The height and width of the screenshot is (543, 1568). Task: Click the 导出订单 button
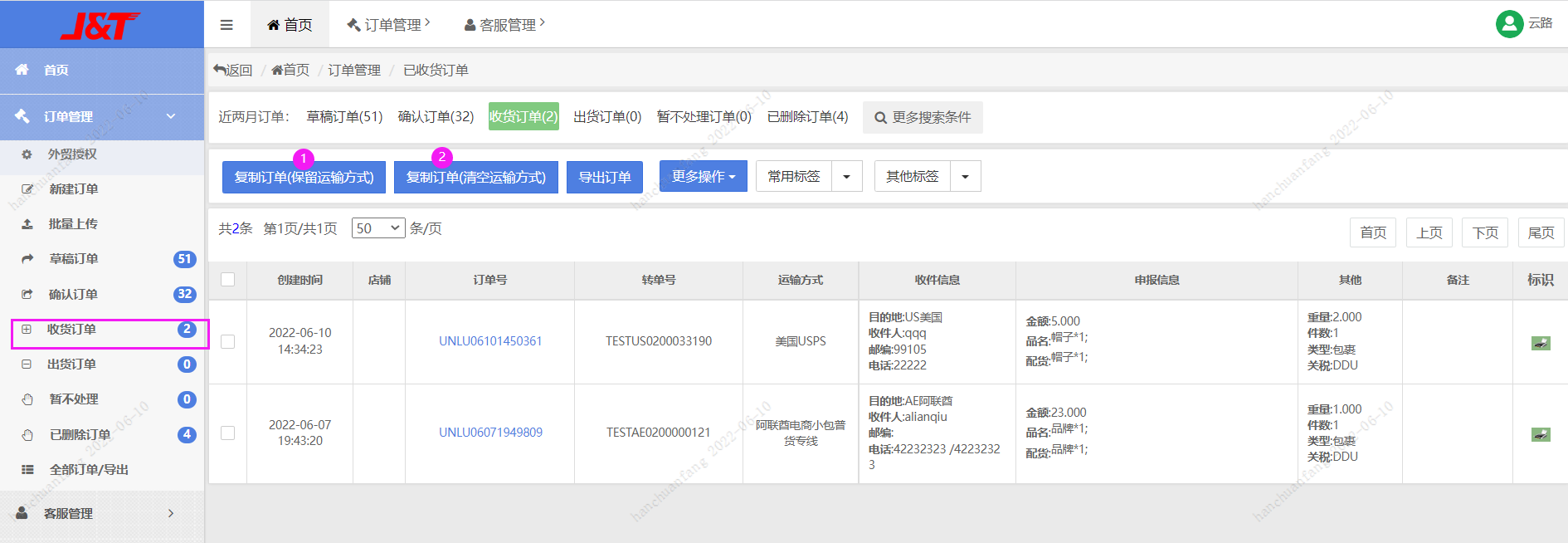[x=605, y=177]
